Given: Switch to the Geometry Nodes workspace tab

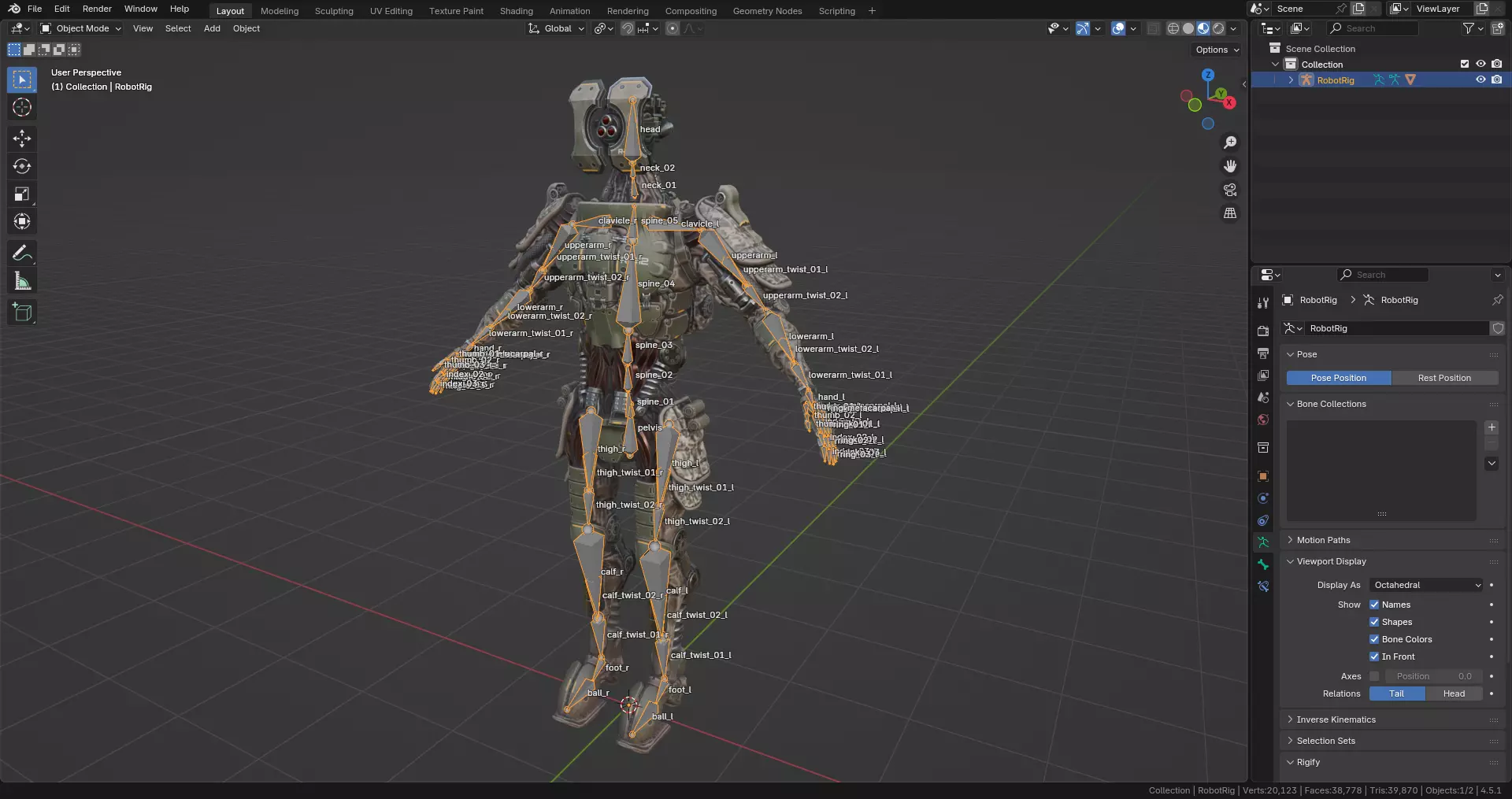Looking at the screenshot, I should pyautogui.click(x=767, y=11).
